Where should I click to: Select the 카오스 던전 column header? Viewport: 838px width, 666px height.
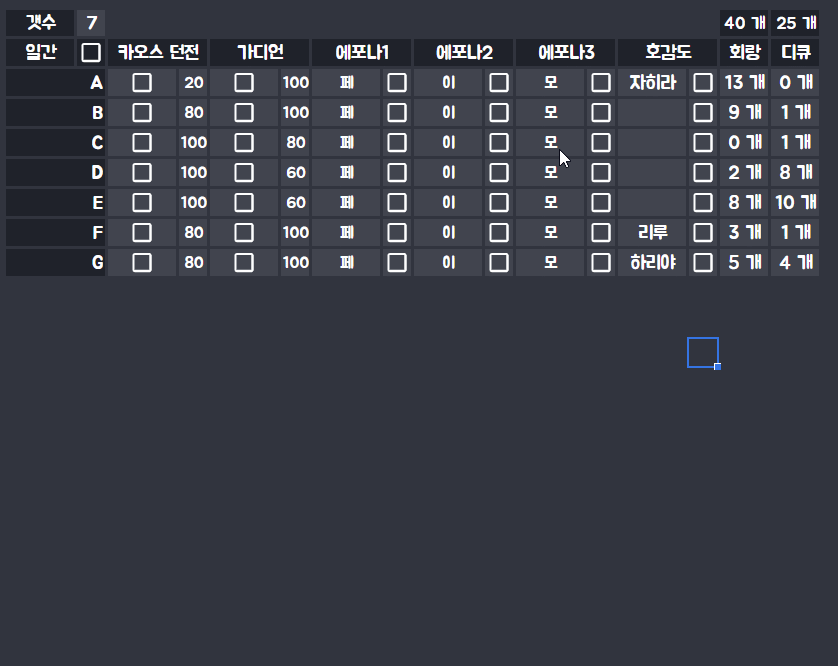(158, 53)
